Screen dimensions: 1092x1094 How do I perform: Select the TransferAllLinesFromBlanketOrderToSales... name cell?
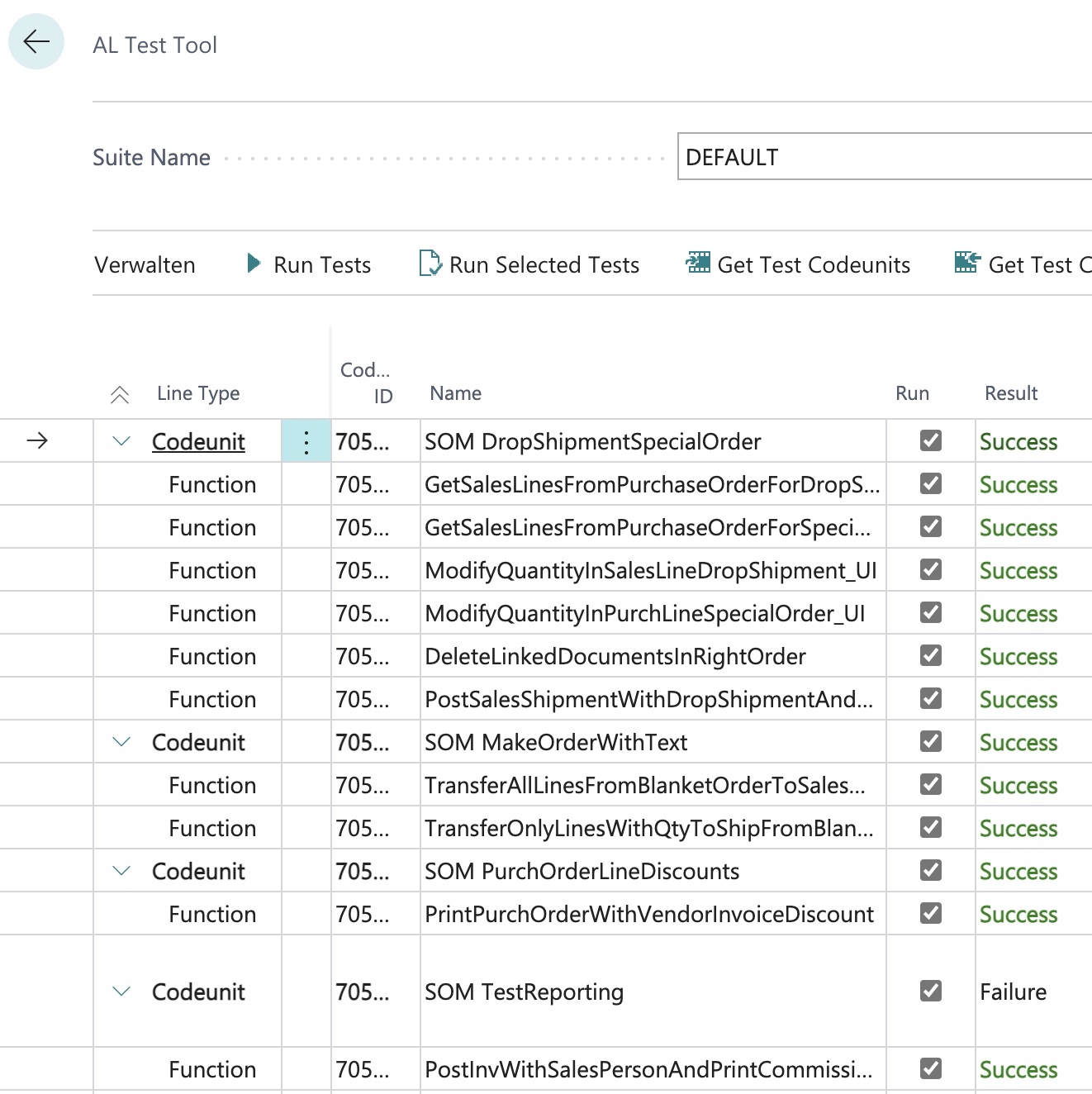click(x=645, y=786)
